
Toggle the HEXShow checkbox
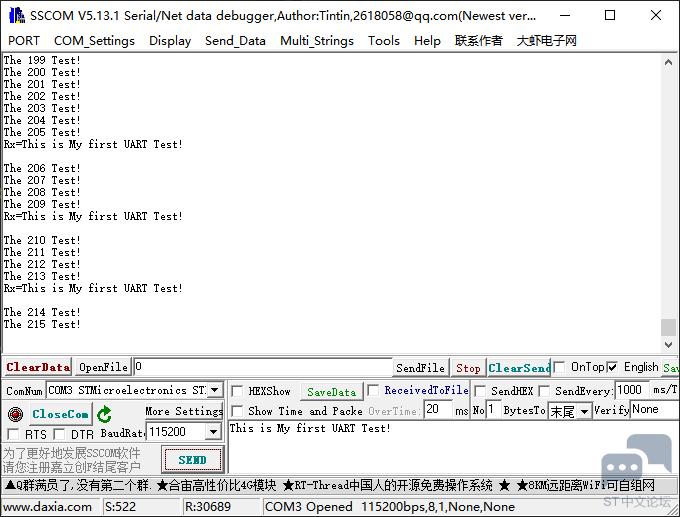237,391
